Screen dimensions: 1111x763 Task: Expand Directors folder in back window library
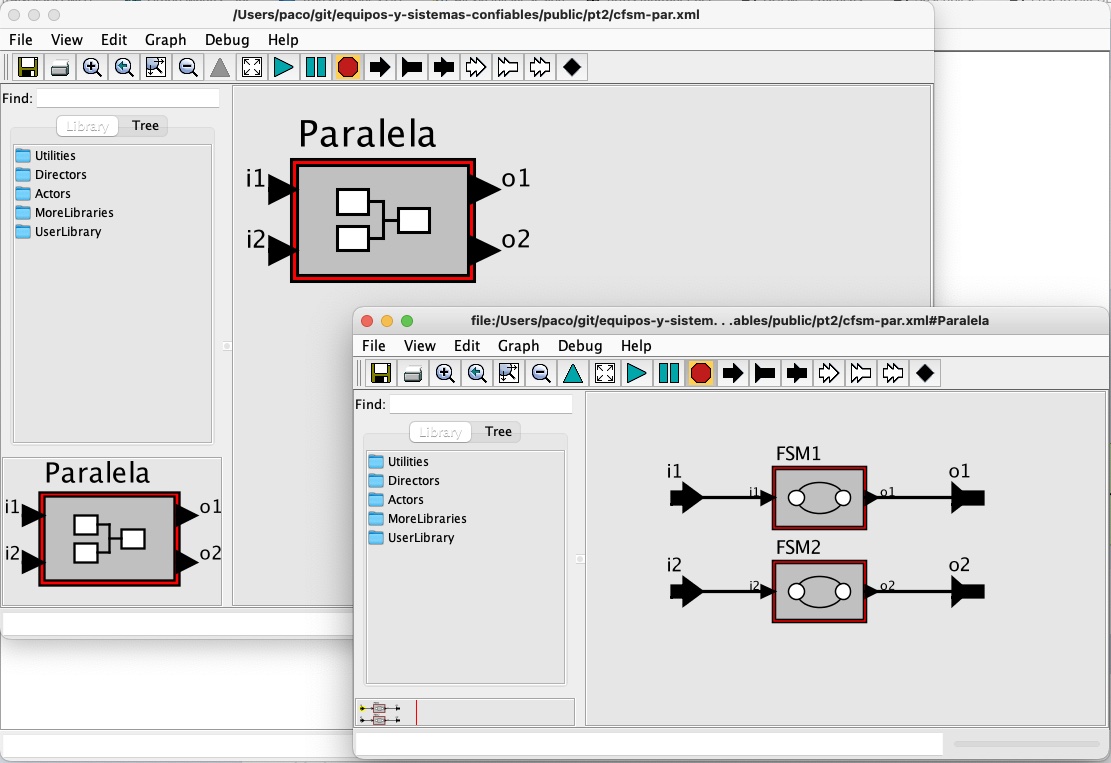pos(52,174)
